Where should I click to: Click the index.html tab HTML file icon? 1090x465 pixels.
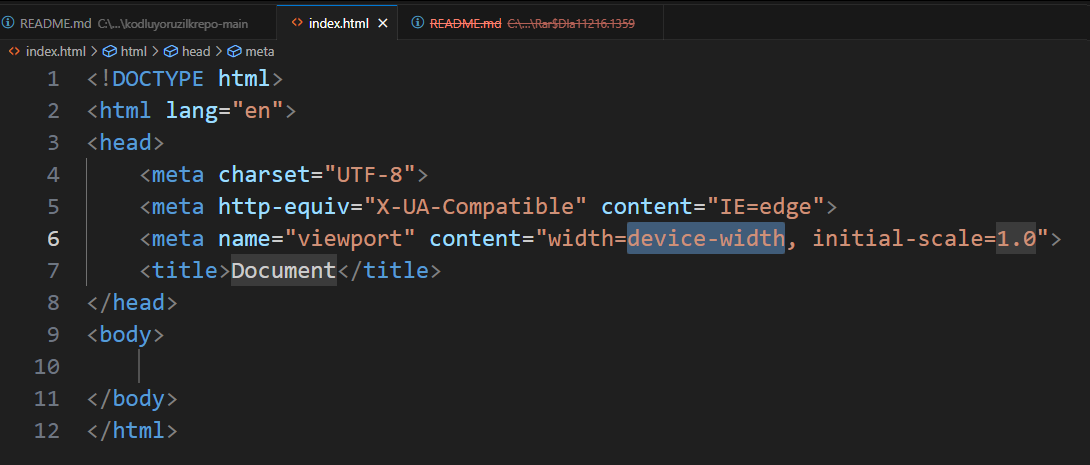[297, 23]
